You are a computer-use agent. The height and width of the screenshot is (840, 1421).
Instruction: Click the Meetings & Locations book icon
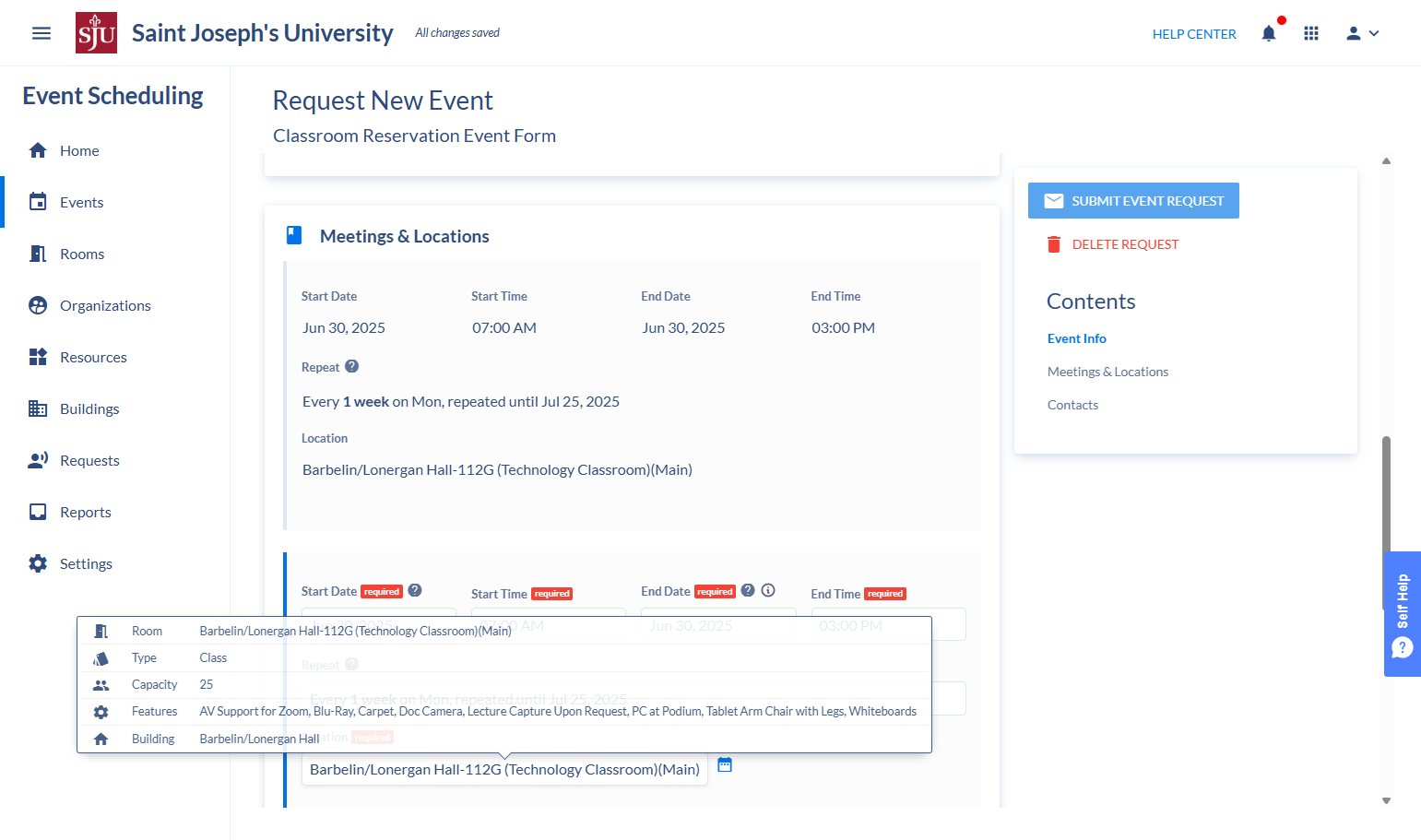point(294,235)
